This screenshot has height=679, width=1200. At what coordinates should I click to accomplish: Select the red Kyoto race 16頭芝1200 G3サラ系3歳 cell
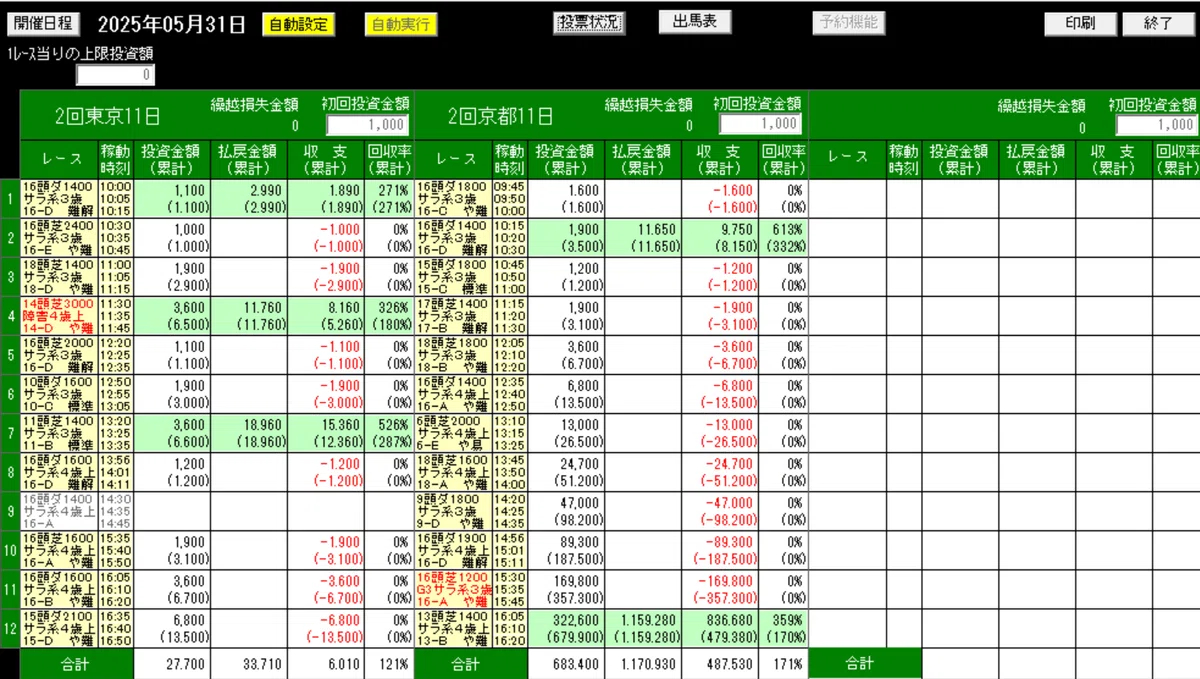[x=454, y=589]
